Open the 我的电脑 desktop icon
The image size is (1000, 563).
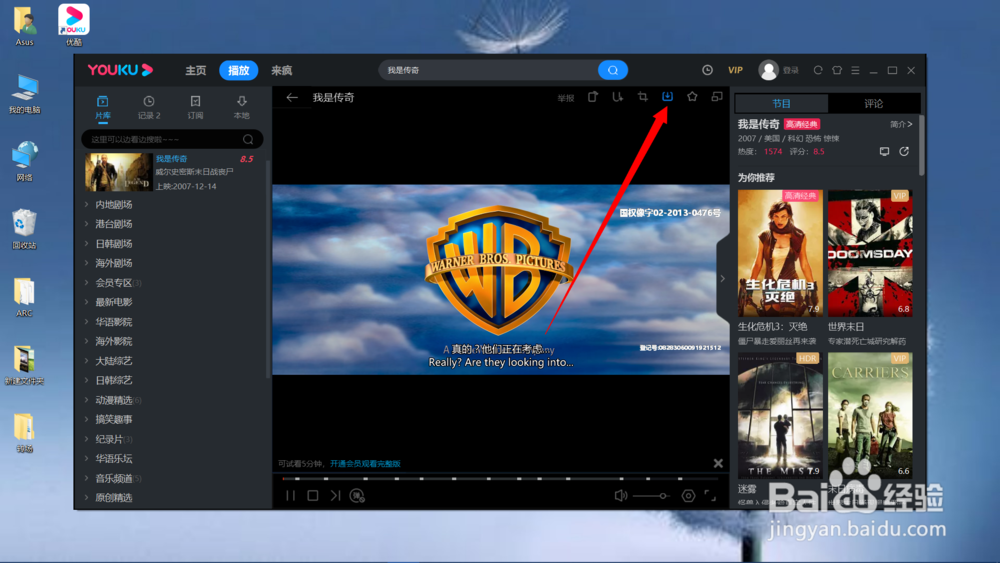tap(24, 94)
